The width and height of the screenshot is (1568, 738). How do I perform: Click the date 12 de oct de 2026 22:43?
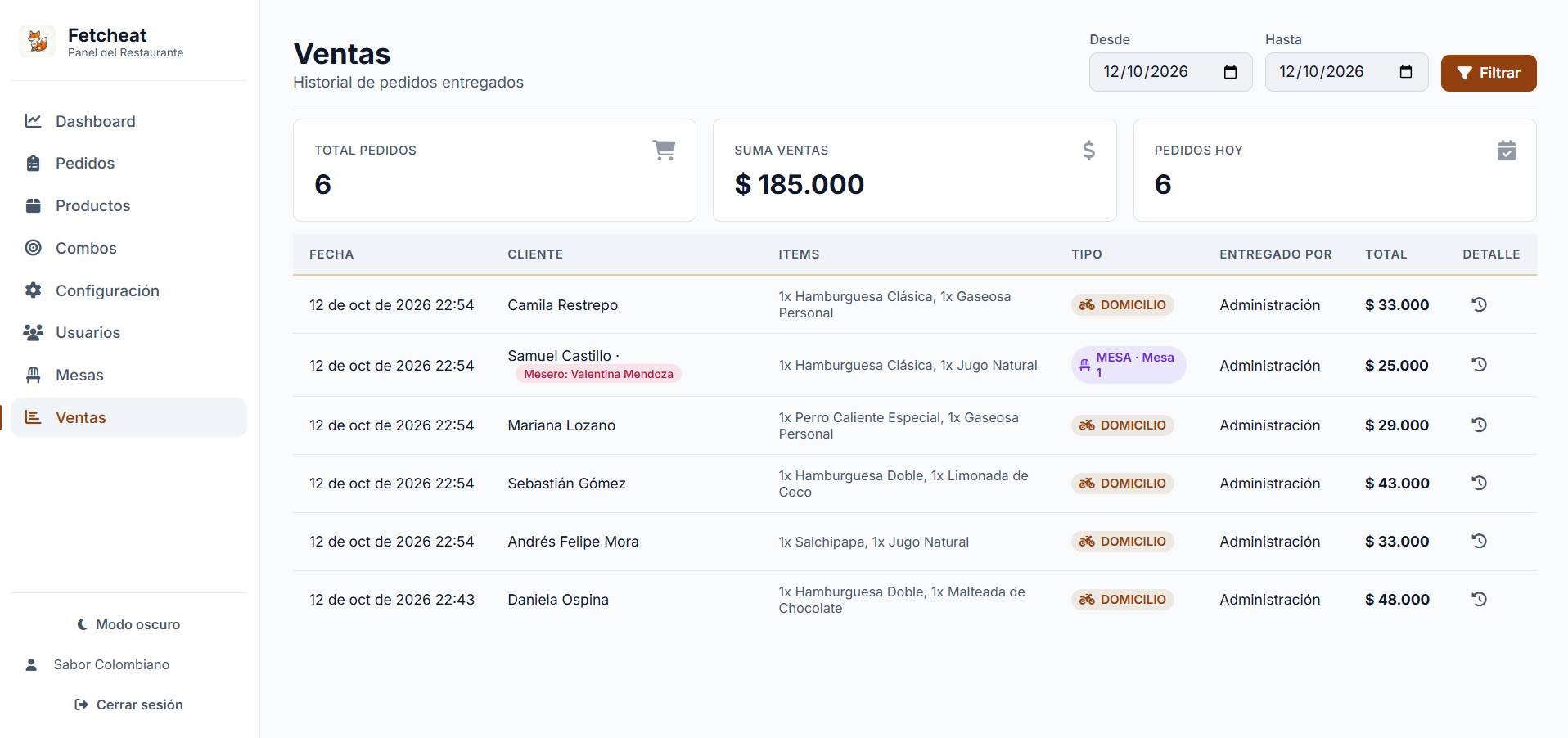coord(392,600)
